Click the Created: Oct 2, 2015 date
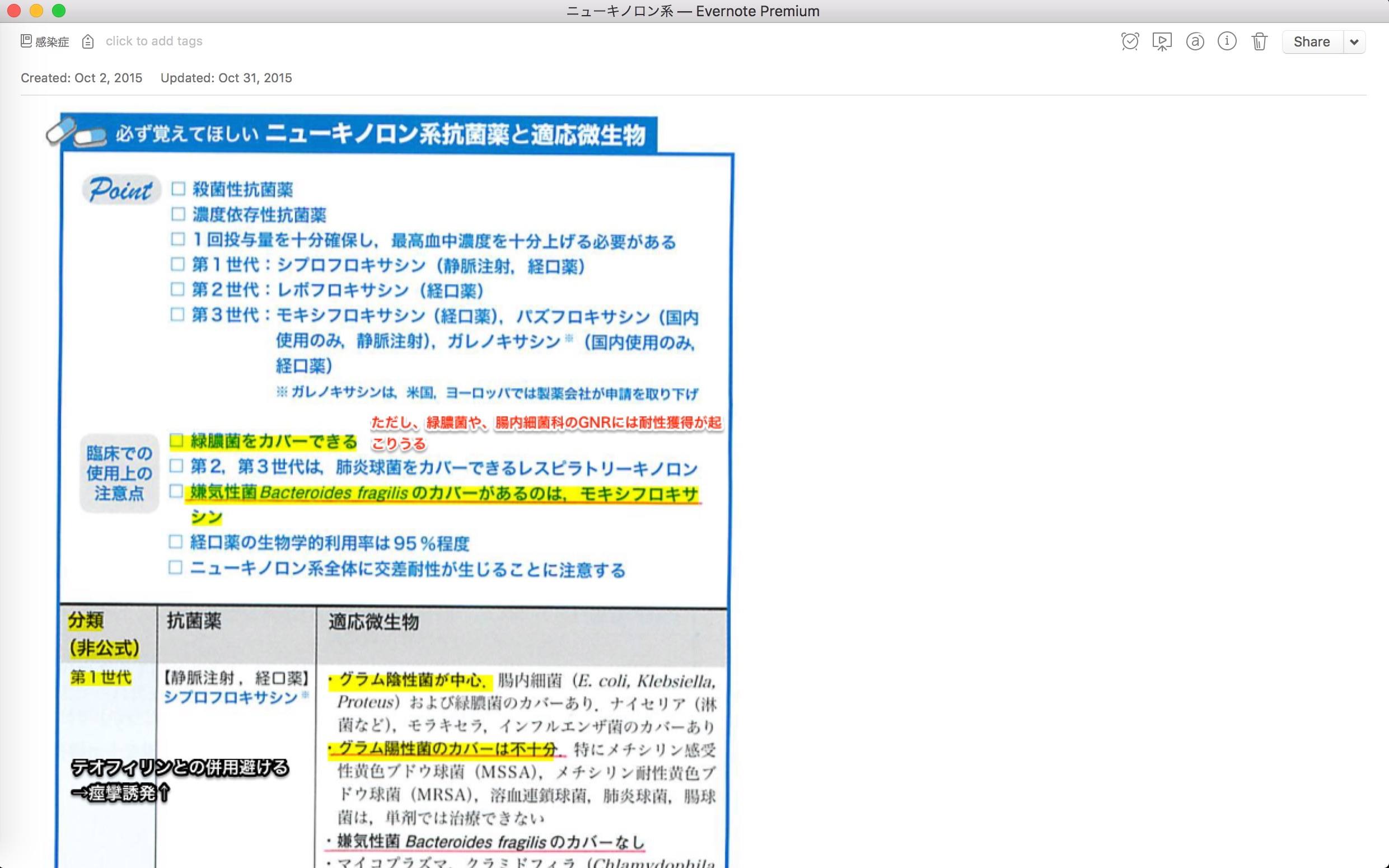Screen dimensions: 1389x868 click(82, 78)
